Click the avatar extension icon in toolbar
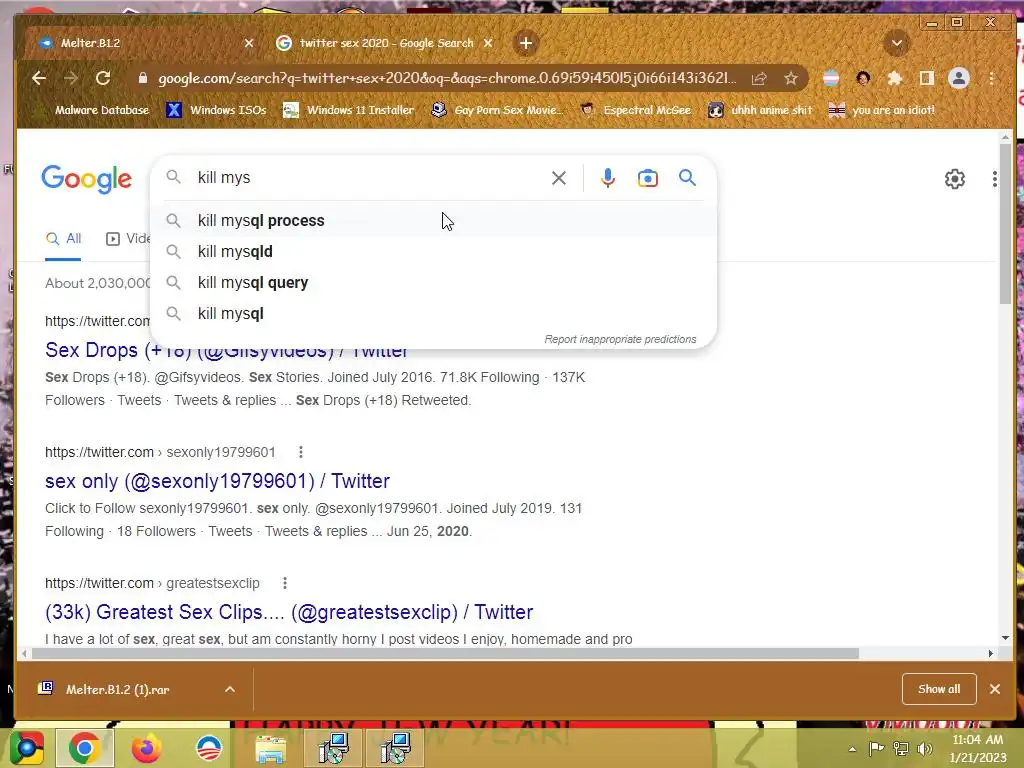This screenshot has height=768, width=1024. pyautogui.click(x=863, y=78)
